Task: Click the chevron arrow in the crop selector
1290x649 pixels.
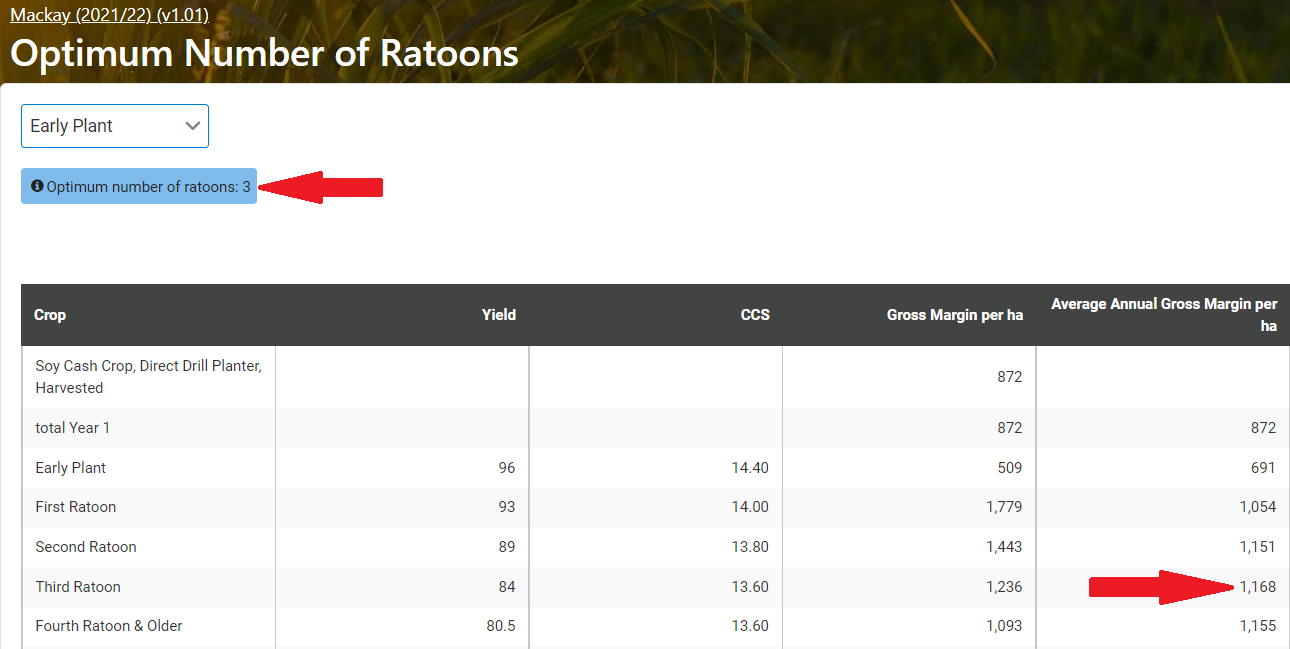Action: (193, 126)
